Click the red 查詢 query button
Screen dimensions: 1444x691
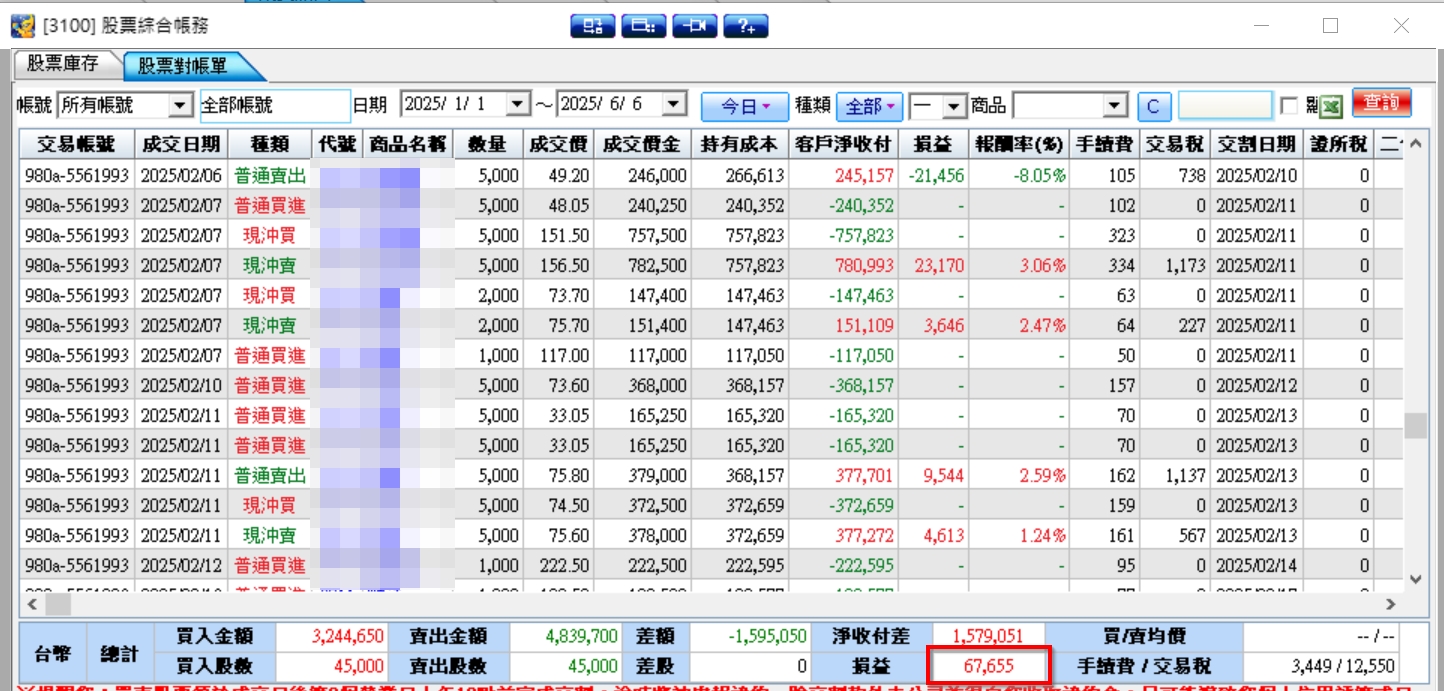(x=1381, y=103)
